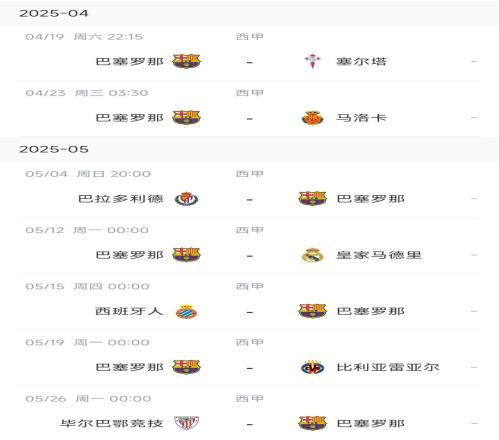Open the 比利亚雷亚尔 team link
Screen dimensions: 500x440
(x=388, y=367)
